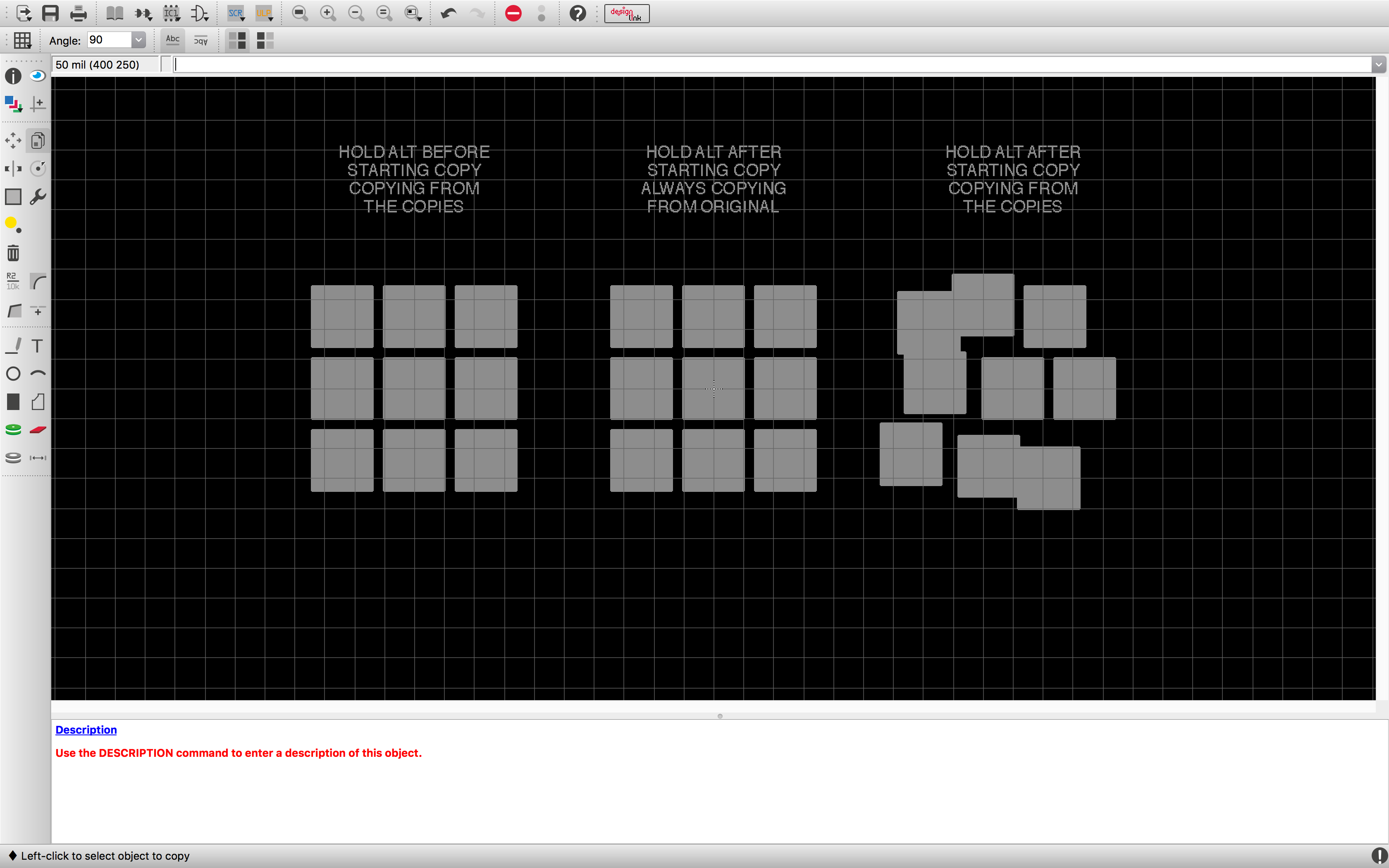Click the Zoom to fit icon

300,13
